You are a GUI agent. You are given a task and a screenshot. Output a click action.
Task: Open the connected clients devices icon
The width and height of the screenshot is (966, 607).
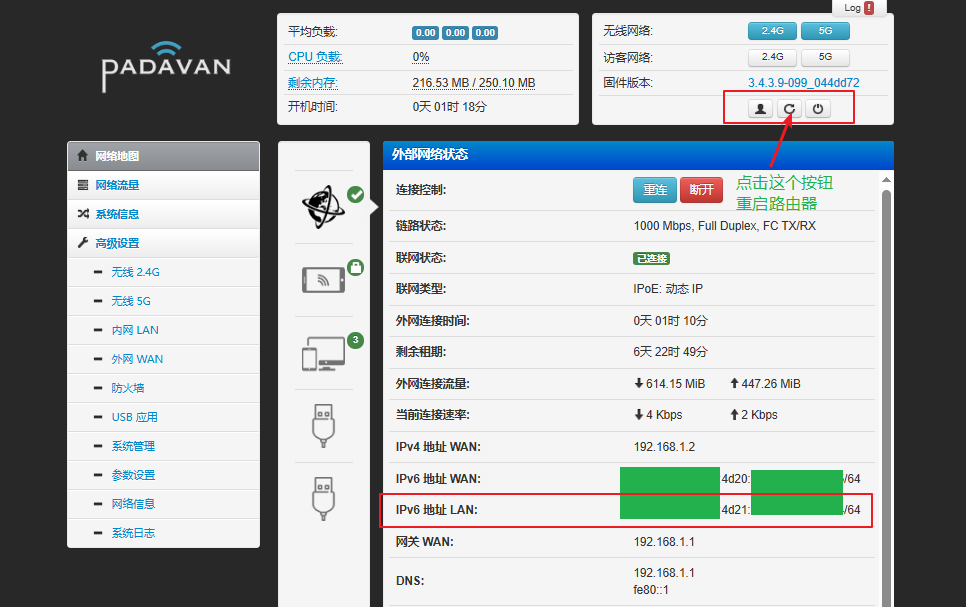point(323,354)
